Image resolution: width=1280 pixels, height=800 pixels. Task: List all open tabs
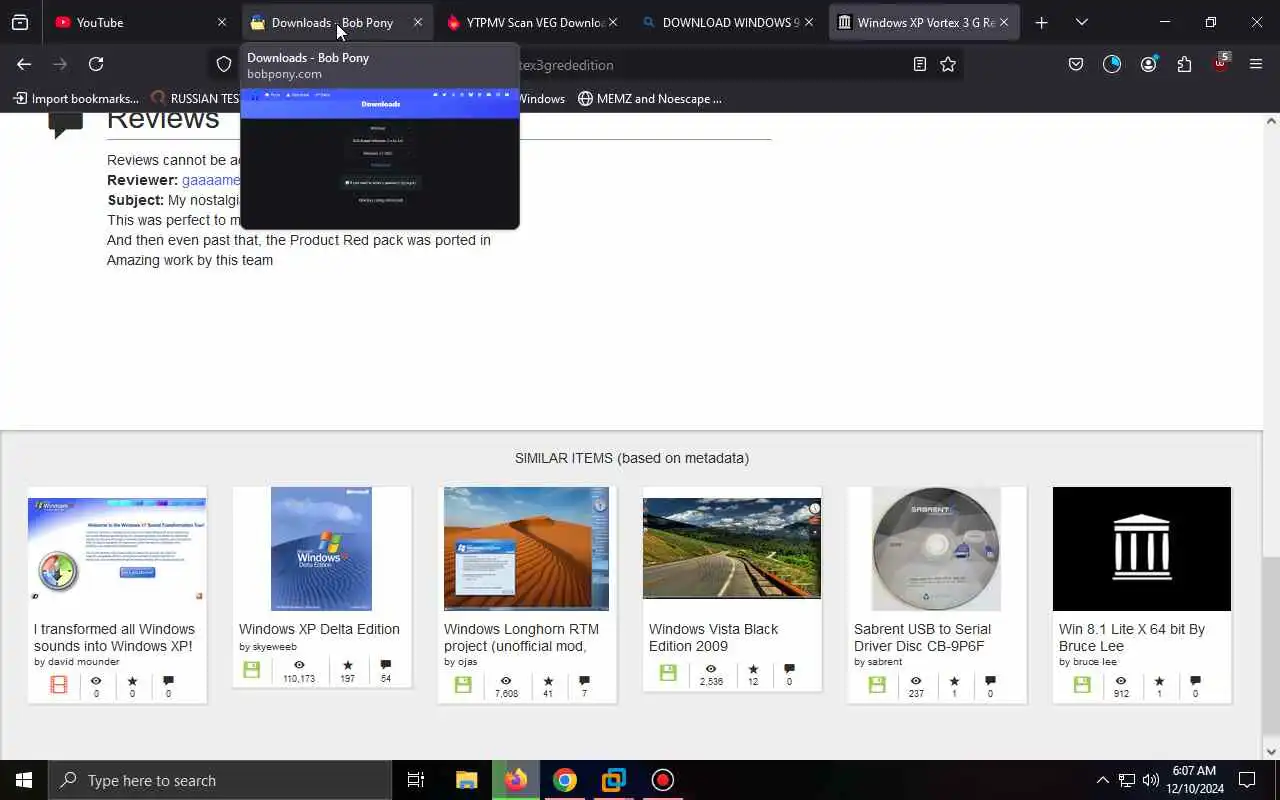pyautogui.click(x=1081, y=22)
